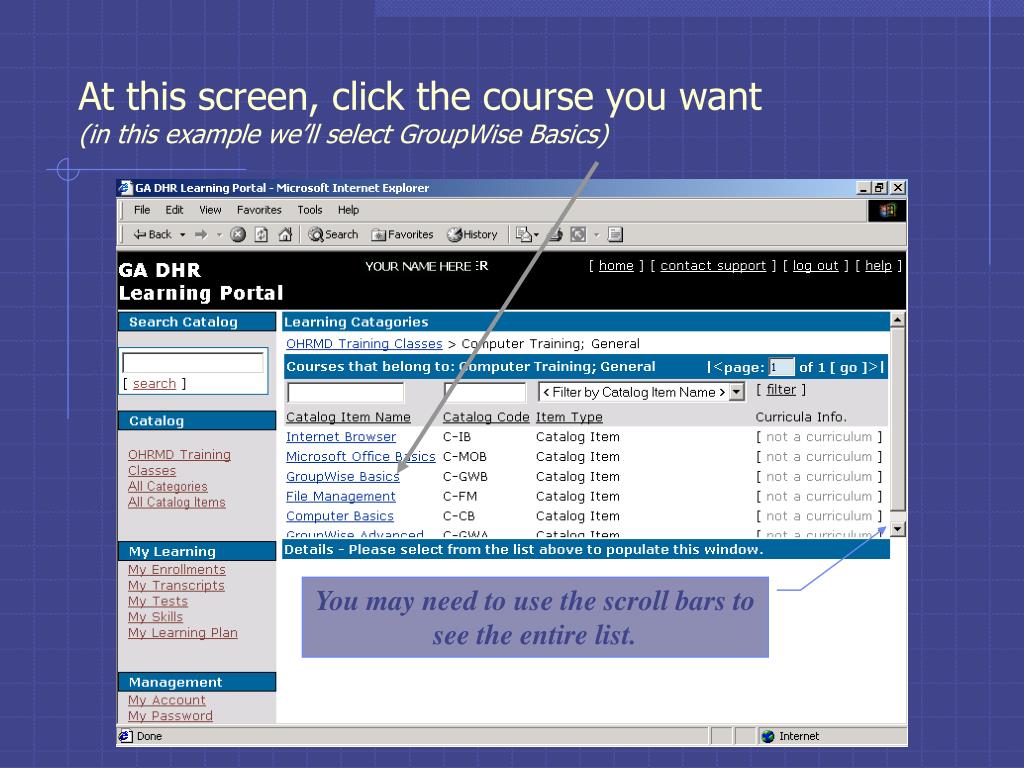1024x768 pixels.
Task: Click the Internet zone globe icon
Action: point(768,737)
